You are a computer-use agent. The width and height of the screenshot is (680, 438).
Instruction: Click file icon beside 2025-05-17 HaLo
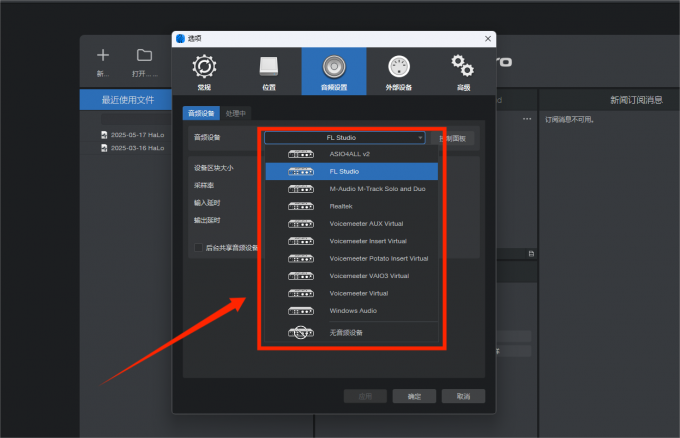104,135
